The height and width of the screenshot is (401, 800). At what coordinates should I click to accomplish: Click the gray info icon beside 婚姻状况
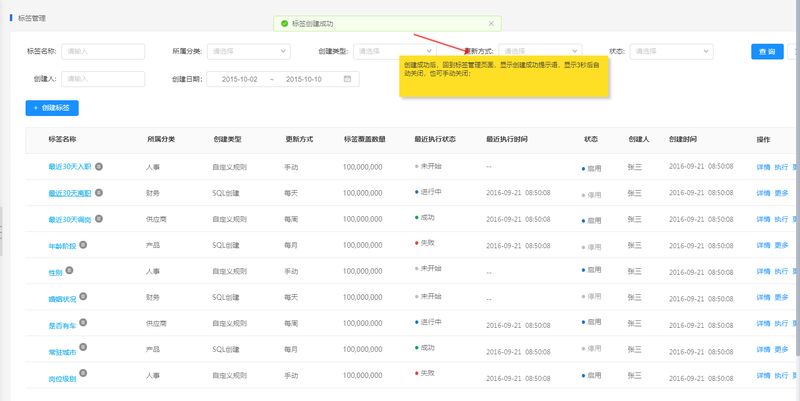point(83,296)
